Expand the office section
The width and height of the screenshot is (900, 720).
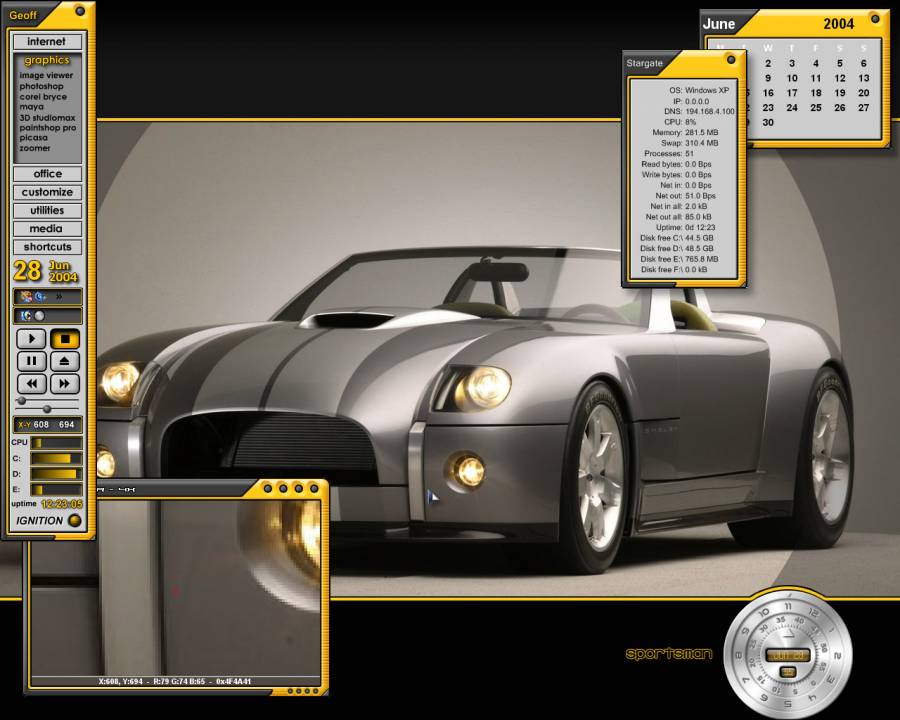click(x=47, y=174)
